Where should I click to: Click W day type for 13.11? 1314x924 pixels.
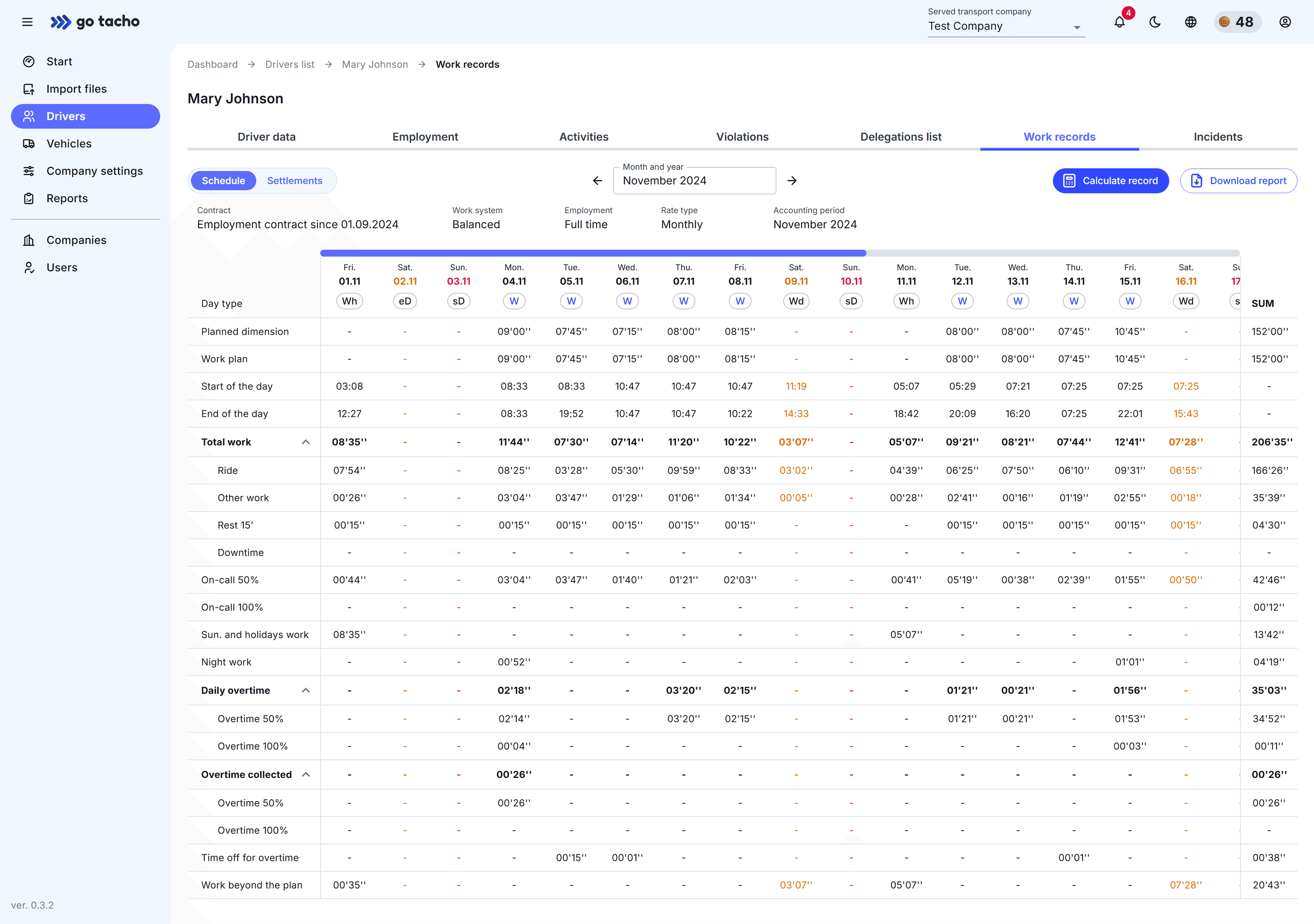pos(1018,301)
